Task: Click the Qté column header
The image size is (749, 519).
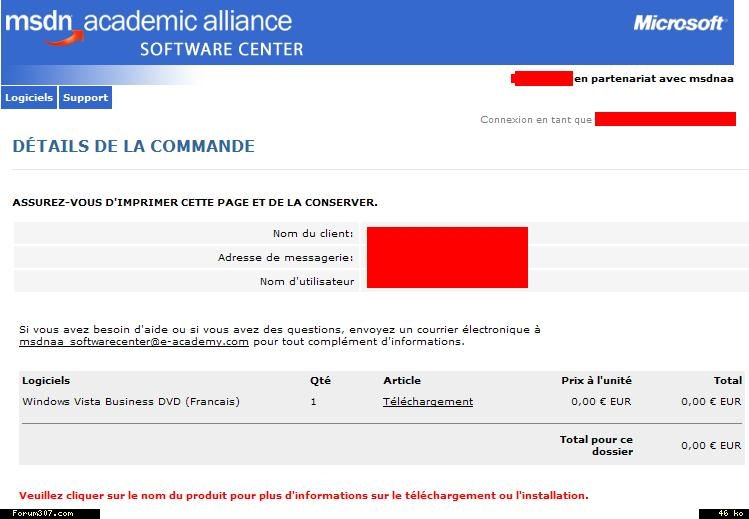Action: [320, 380]
